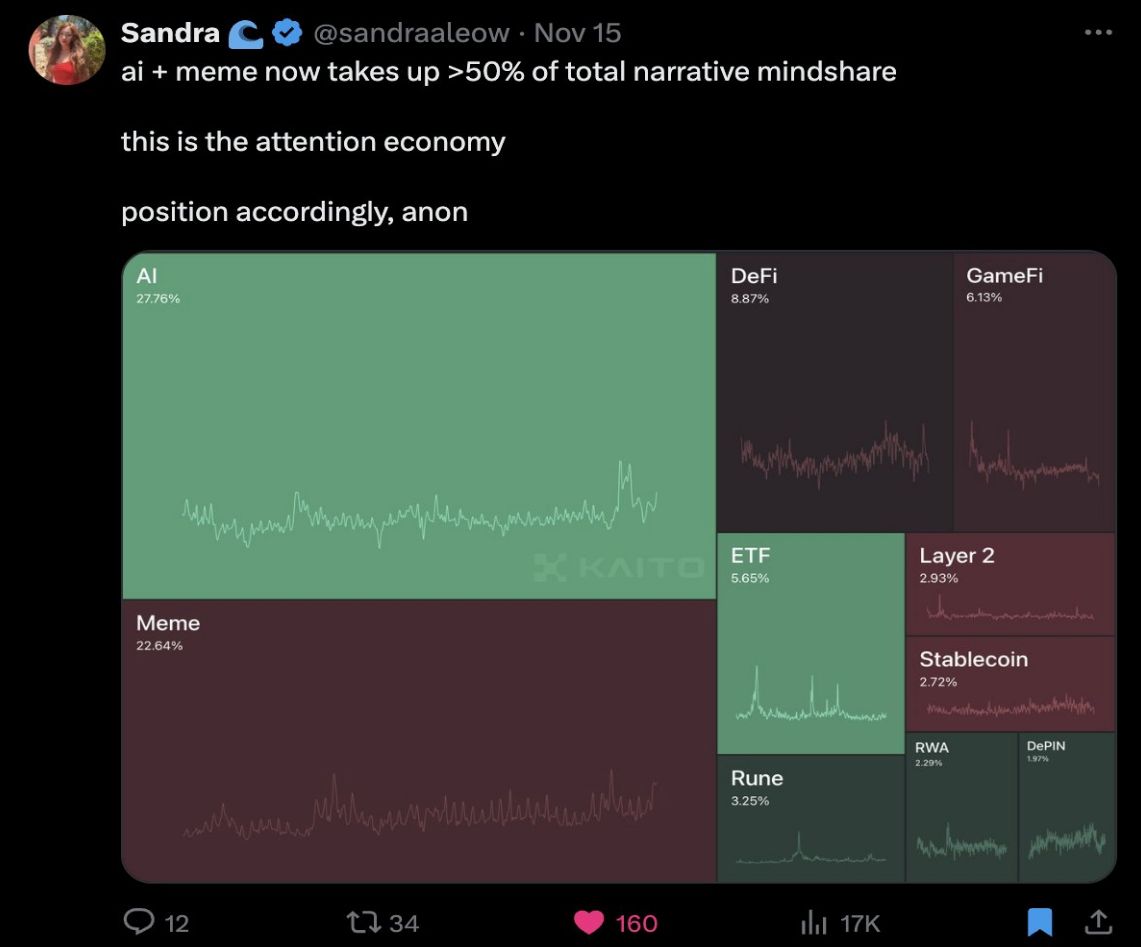Click the Nov 15 timestamp

pos(578,33)
